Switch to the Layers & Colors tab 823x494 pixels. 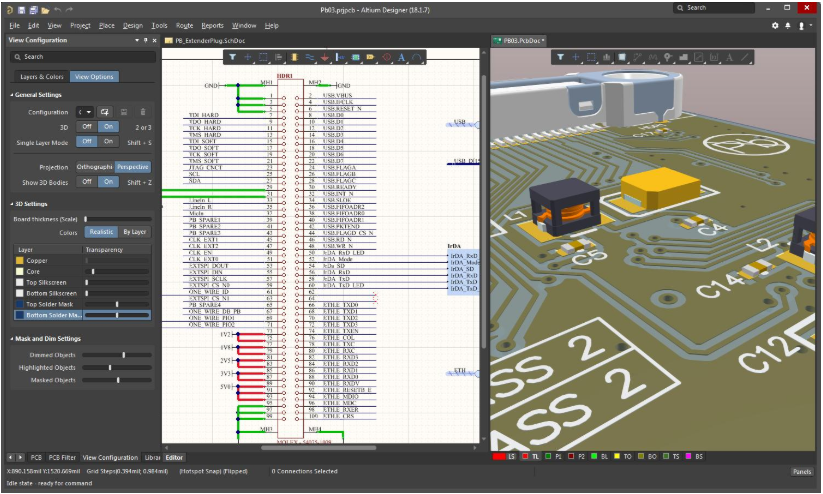pos(42,77)
